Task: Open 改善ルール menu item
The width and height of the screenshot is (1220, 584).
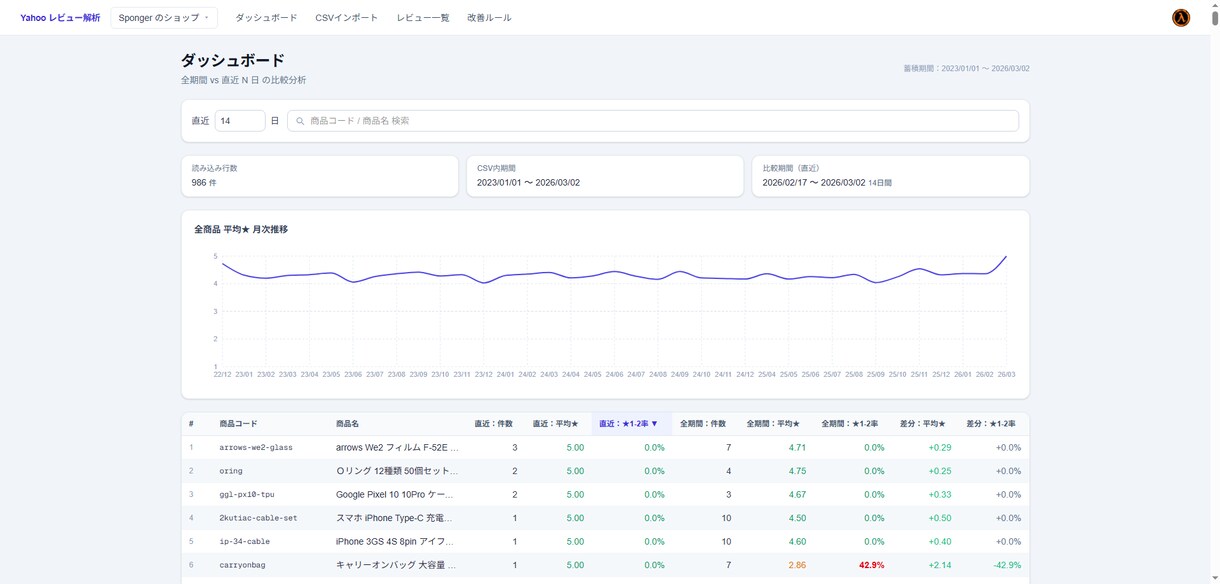Action: [489, 18]
